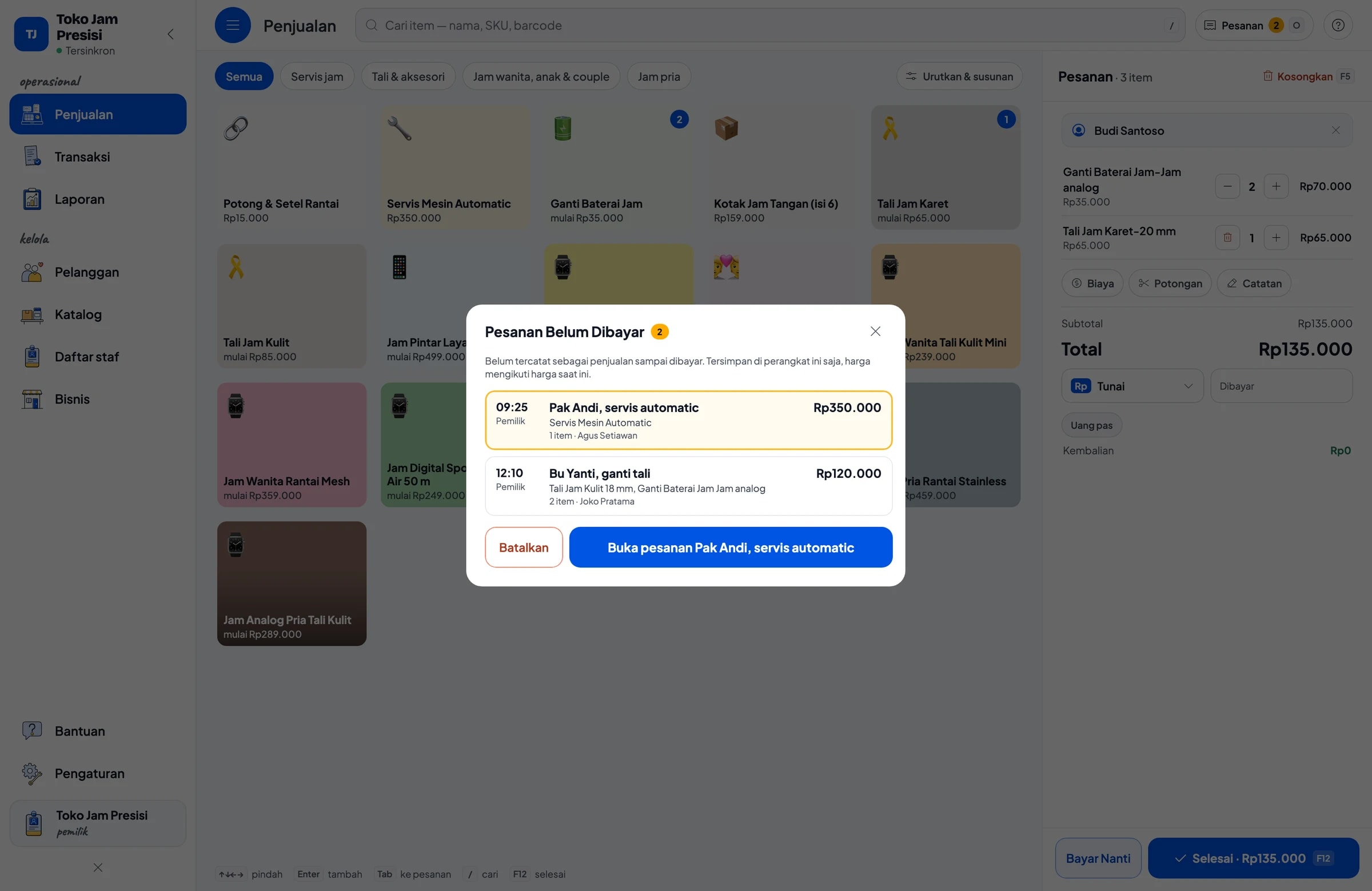Remove customer Budi Santoso

(1335, 130)
